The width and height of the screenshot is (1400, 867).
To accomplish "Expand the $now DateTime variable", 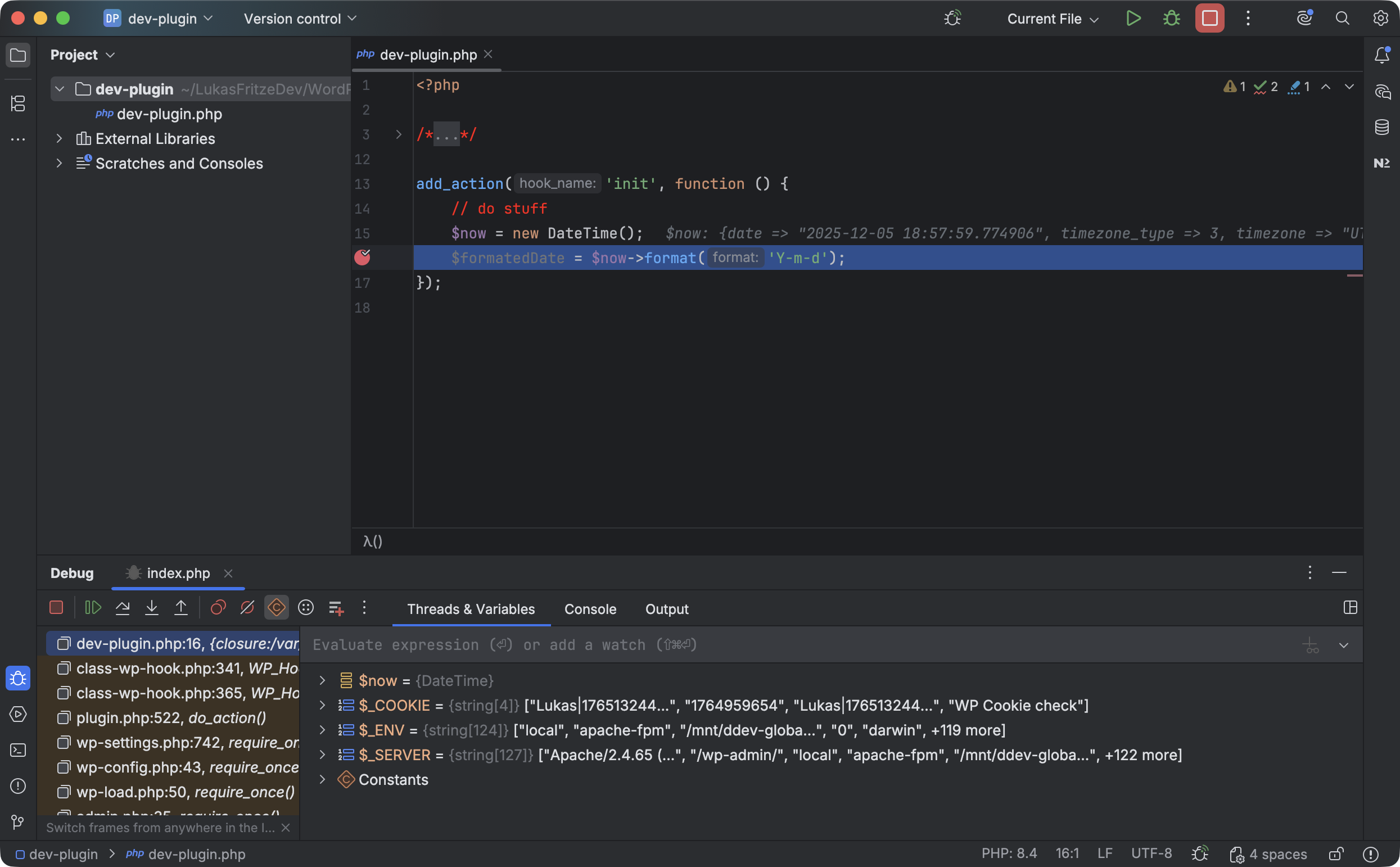I will point(322,681).
